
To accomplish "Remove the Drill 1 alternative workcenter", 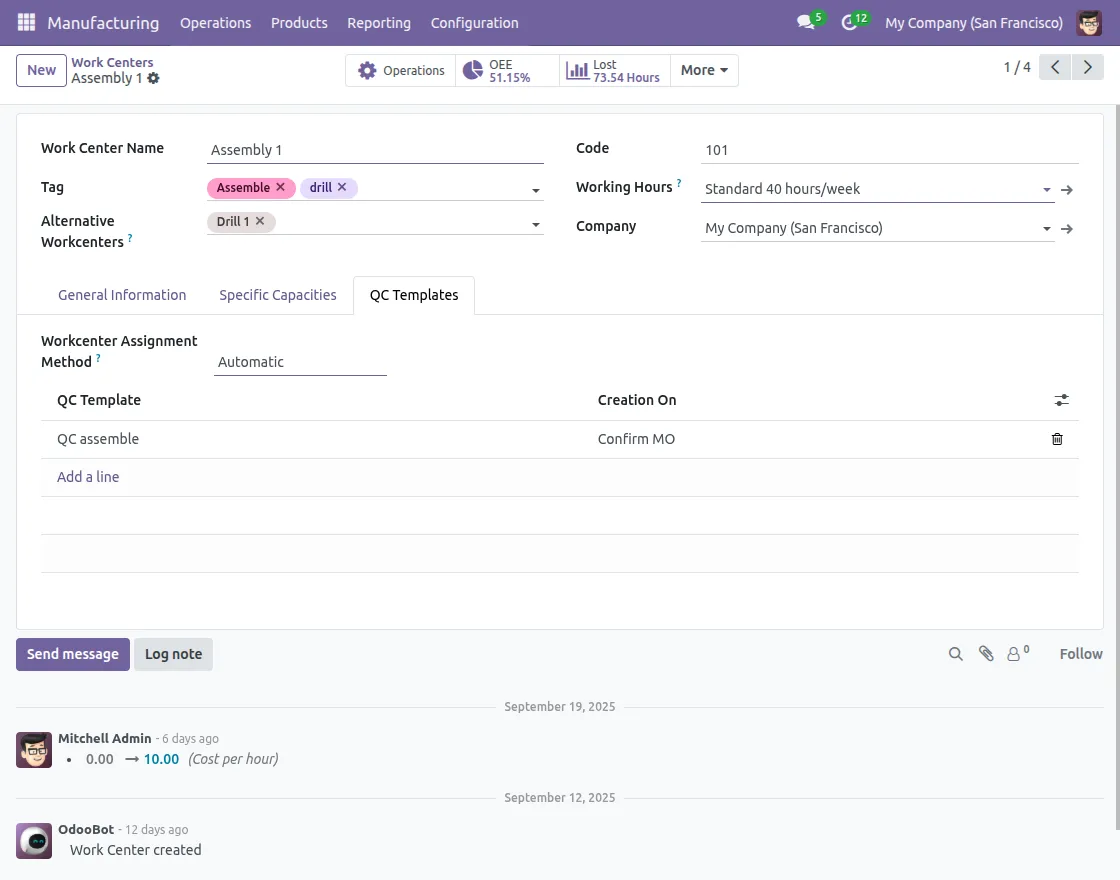I will (260, 221).
